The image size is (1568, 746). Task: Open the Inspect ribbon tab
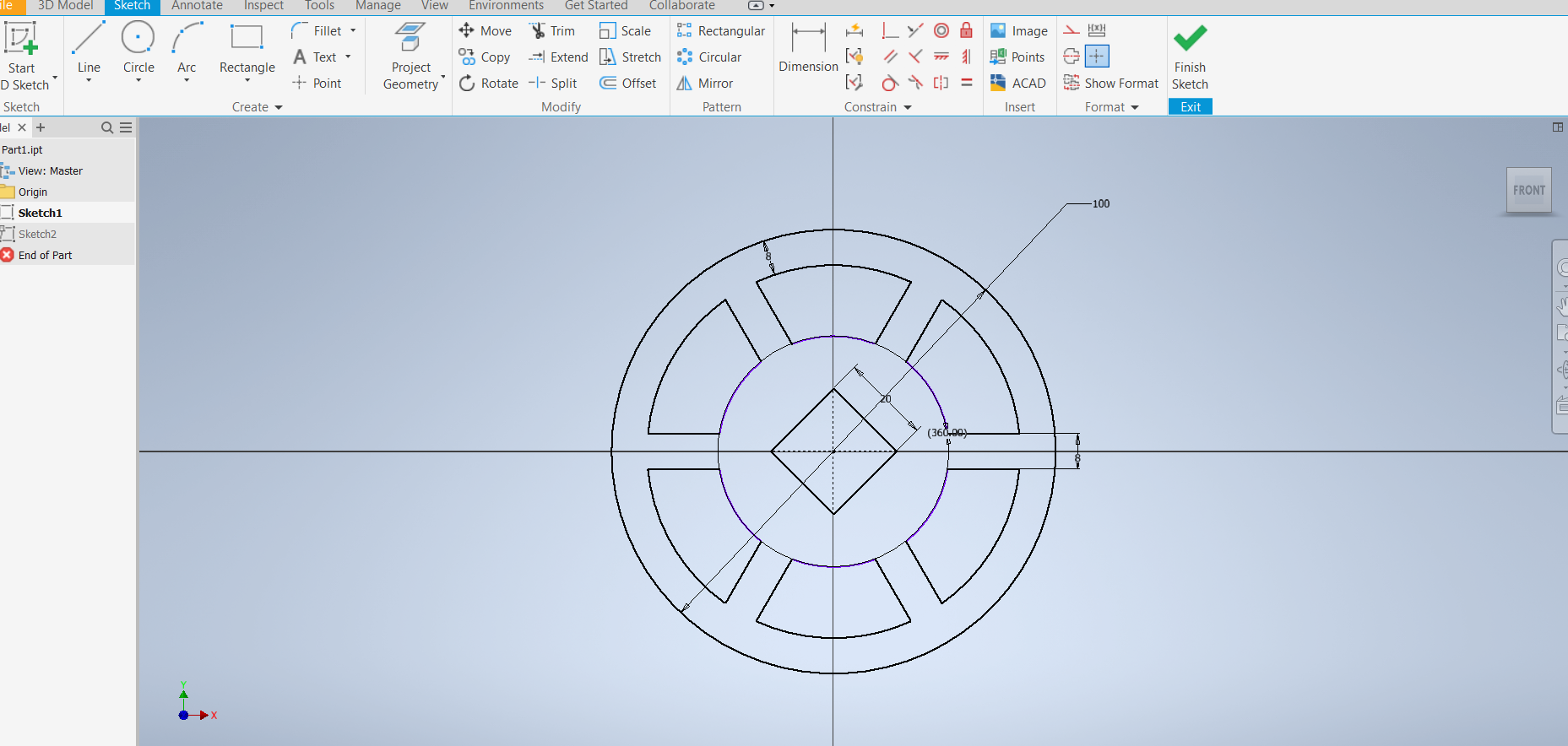pos(263,6)
